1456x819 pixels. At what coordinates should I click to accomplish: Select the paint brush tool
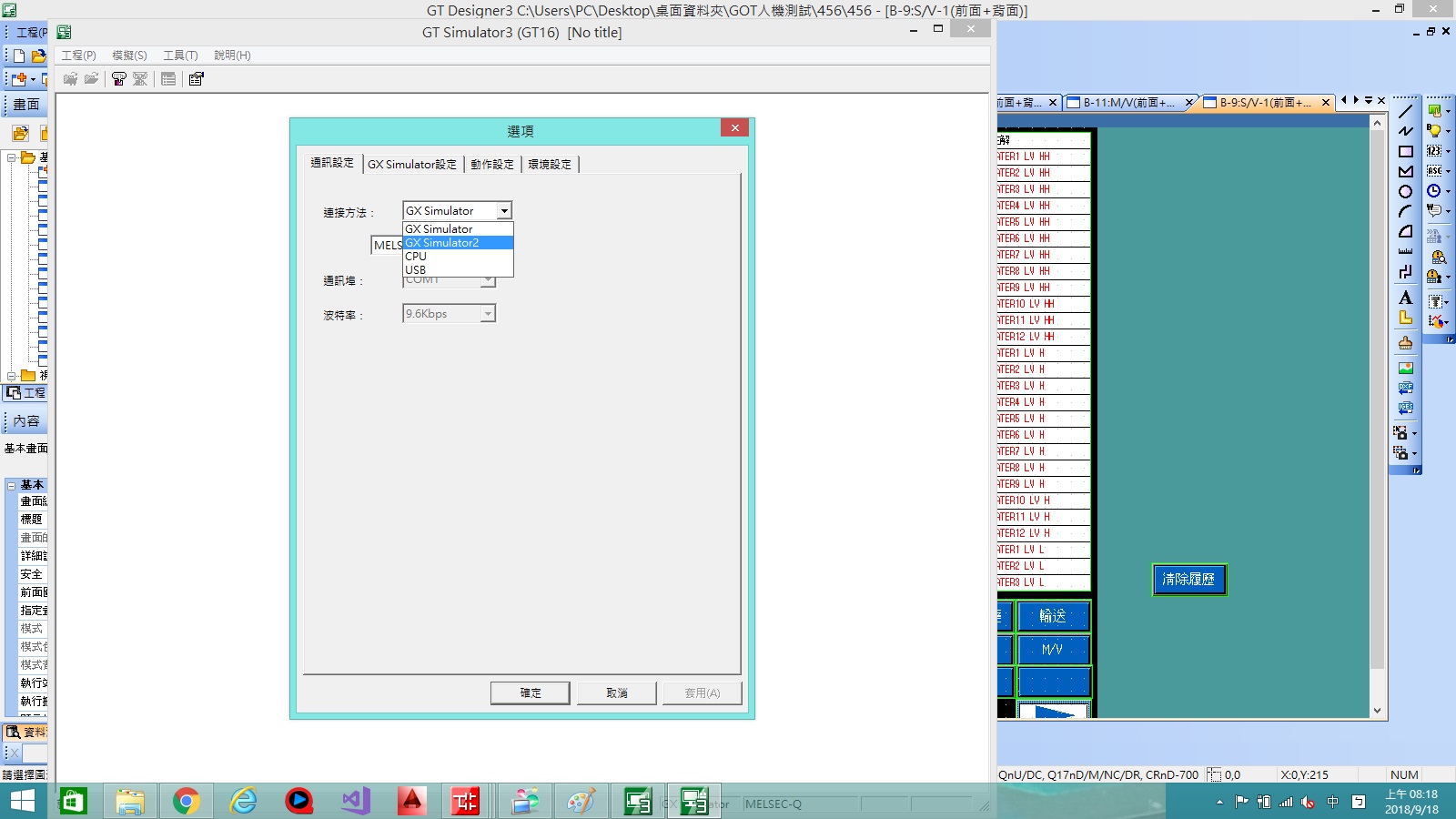tap(1406, 343)
